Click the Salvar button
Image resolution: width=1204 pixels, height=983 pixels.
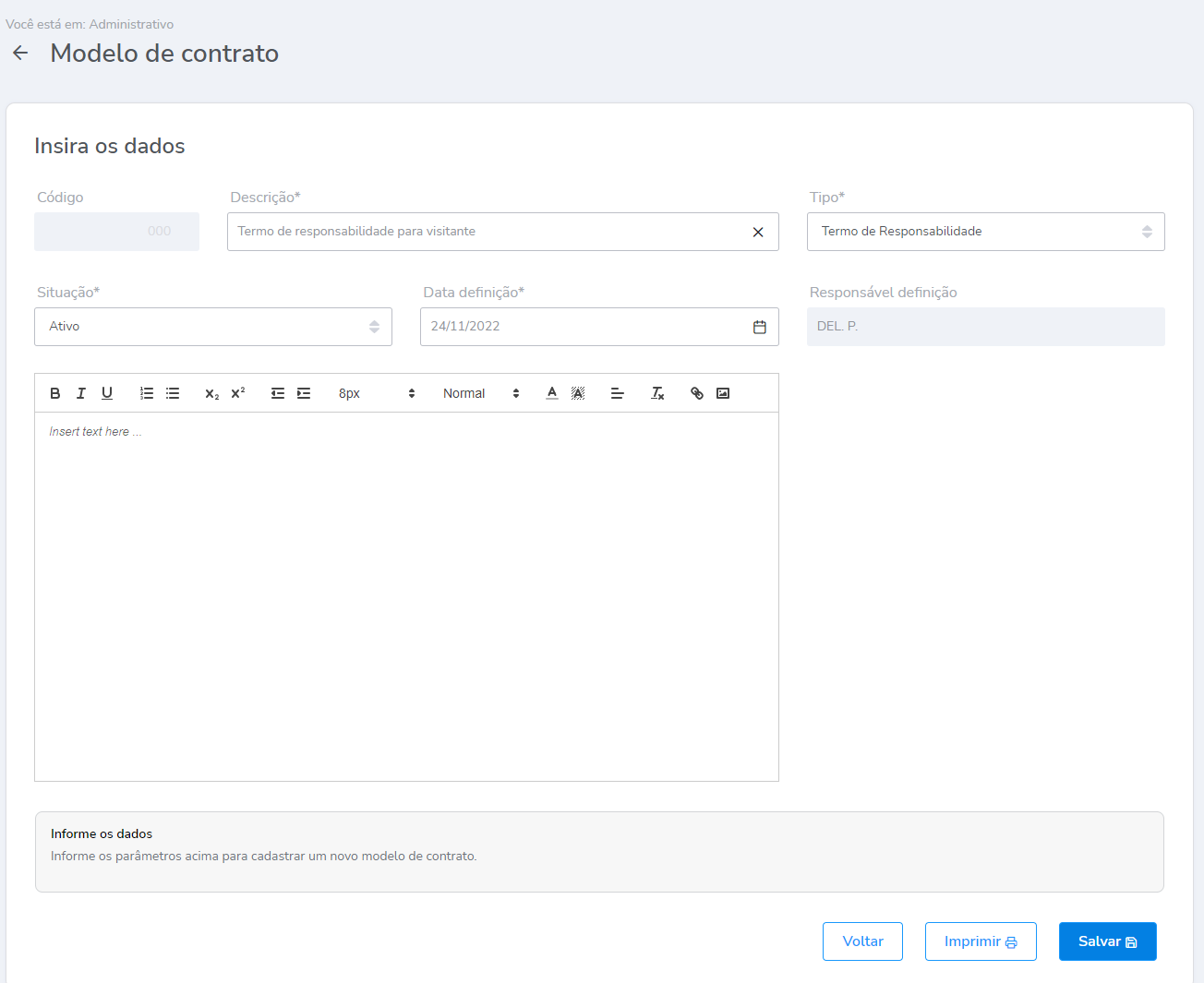(1107, 941)
